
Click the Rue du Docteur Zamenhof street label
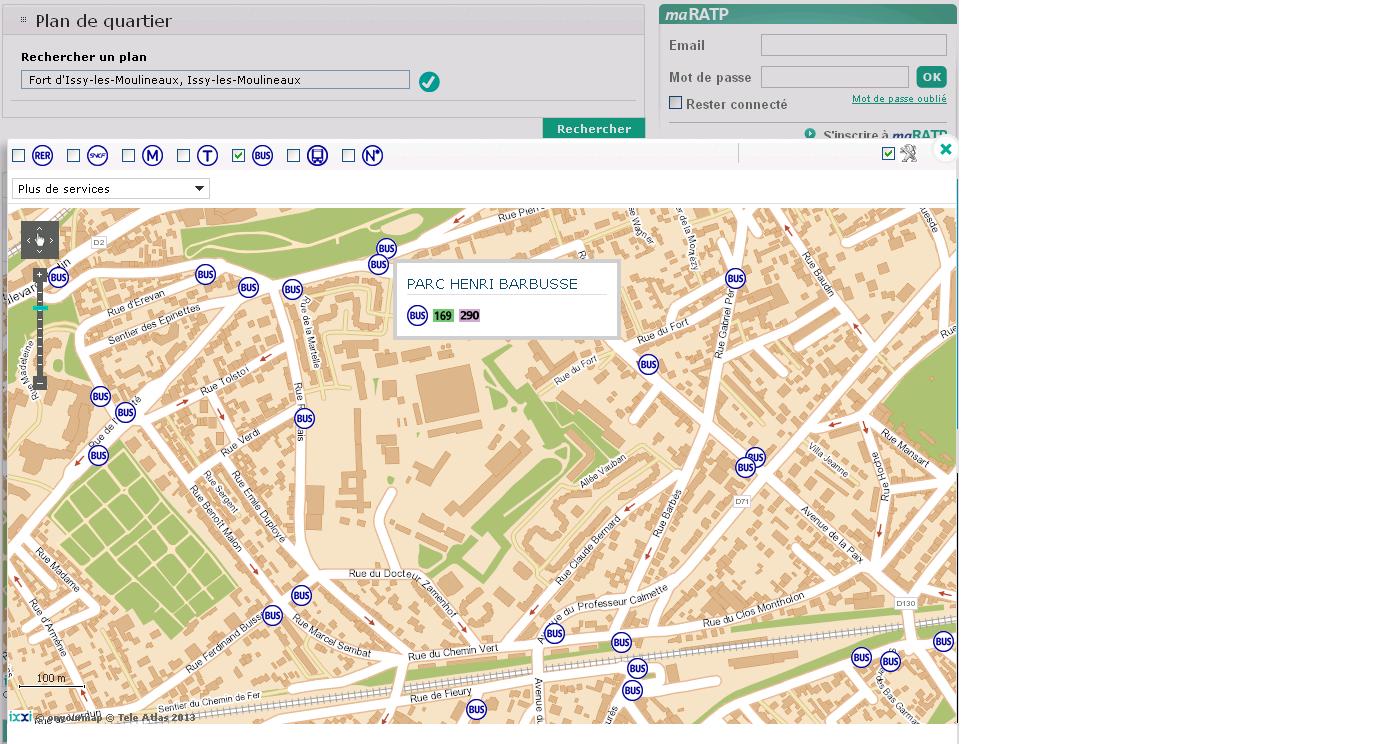(403, 593)
